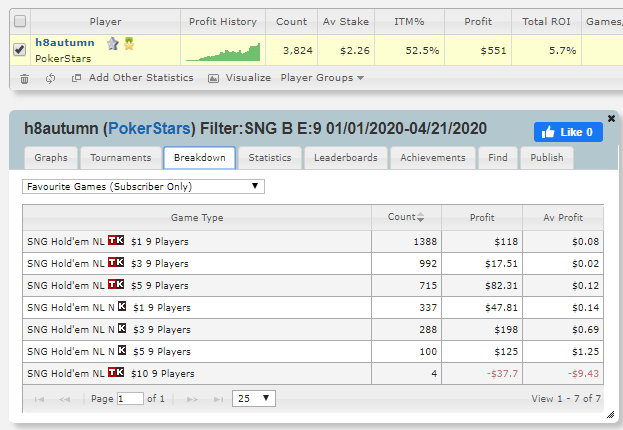Click the resize handle at panel corner
This screenshot has width=623, height=430.
(611, 415)
